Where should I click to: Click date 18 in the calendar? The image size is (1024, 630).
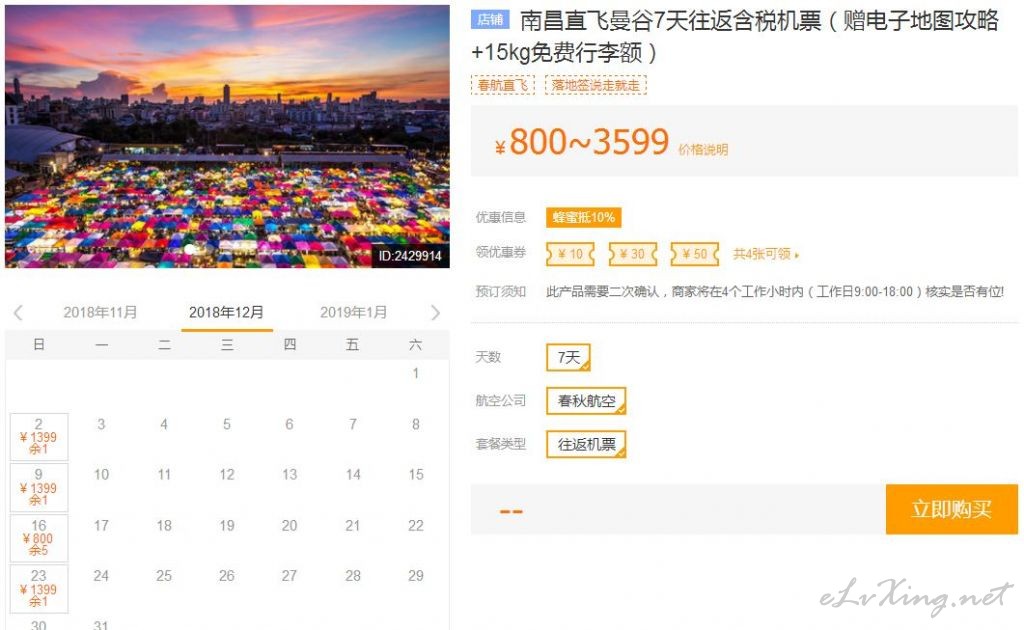(x=164, y=526)
